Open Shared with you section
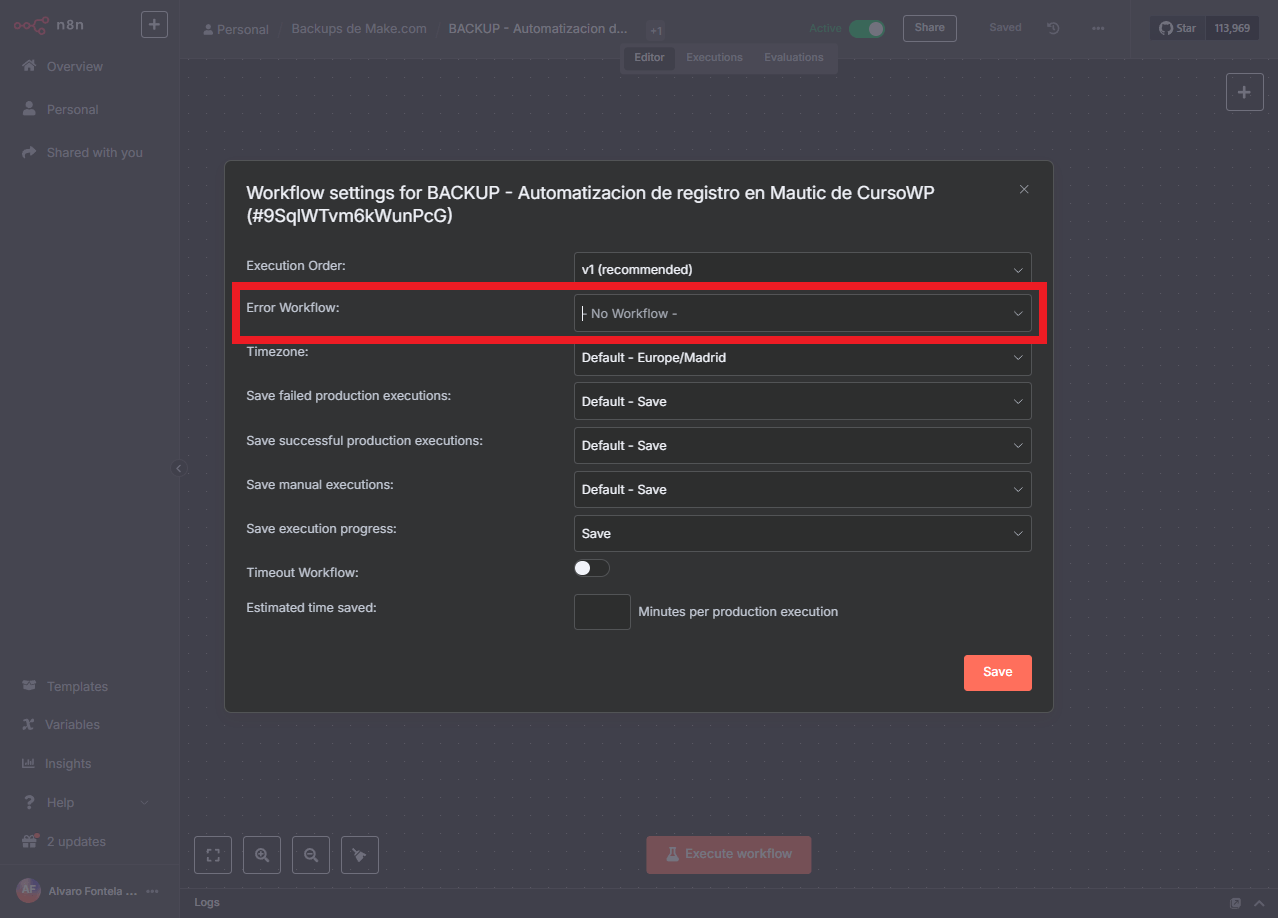Viewport: 1278px width, 918px height. [94, 152]
